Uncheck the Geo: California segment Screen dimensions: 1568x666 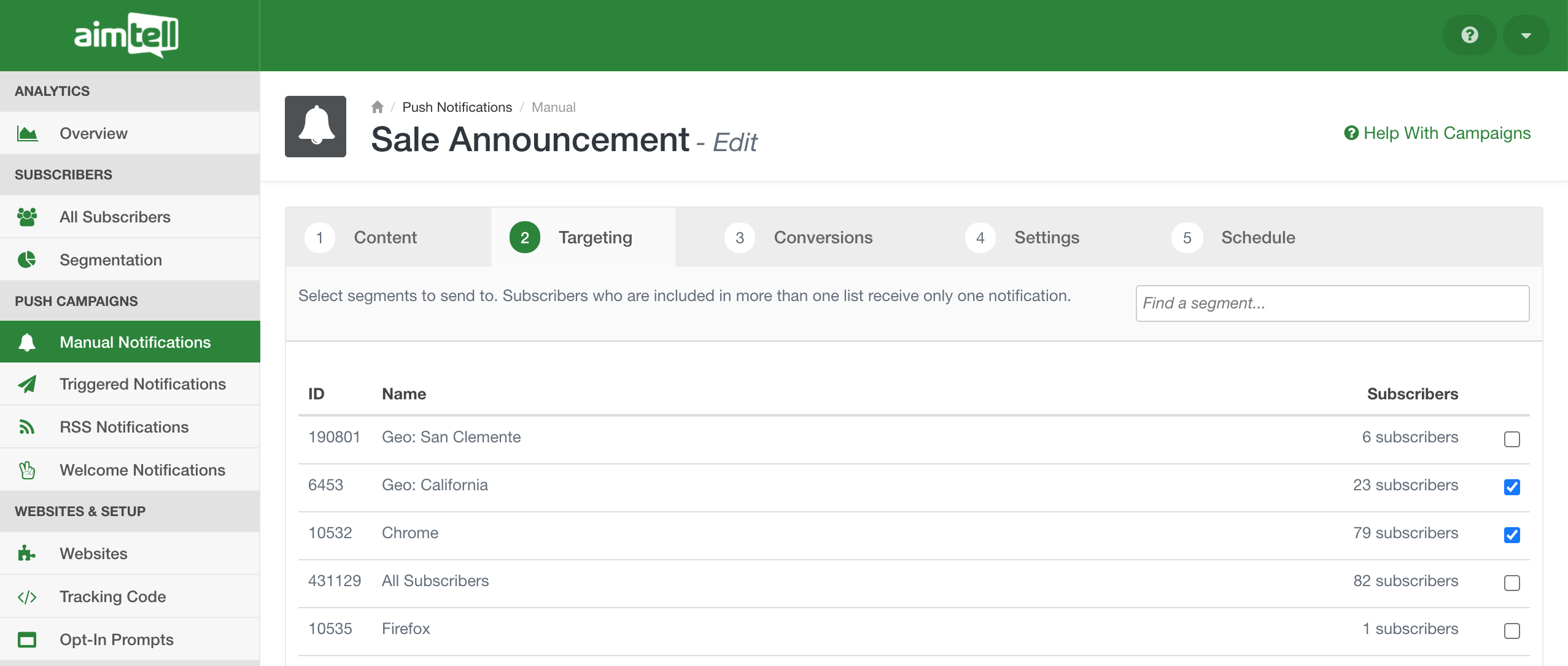point(1512,487)
